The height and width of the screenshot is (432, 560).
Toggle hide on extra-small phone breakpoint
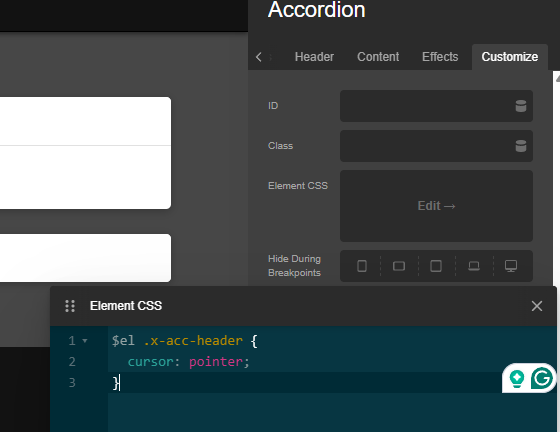pyautogui.click(x=362, y=266)
